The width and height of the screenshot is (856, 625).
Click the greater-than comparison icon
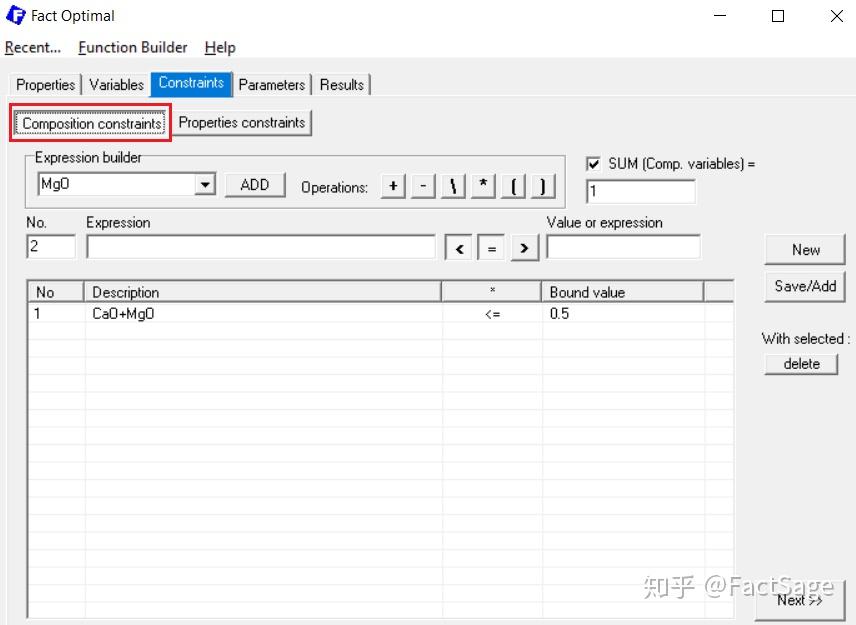coord(524,247)
